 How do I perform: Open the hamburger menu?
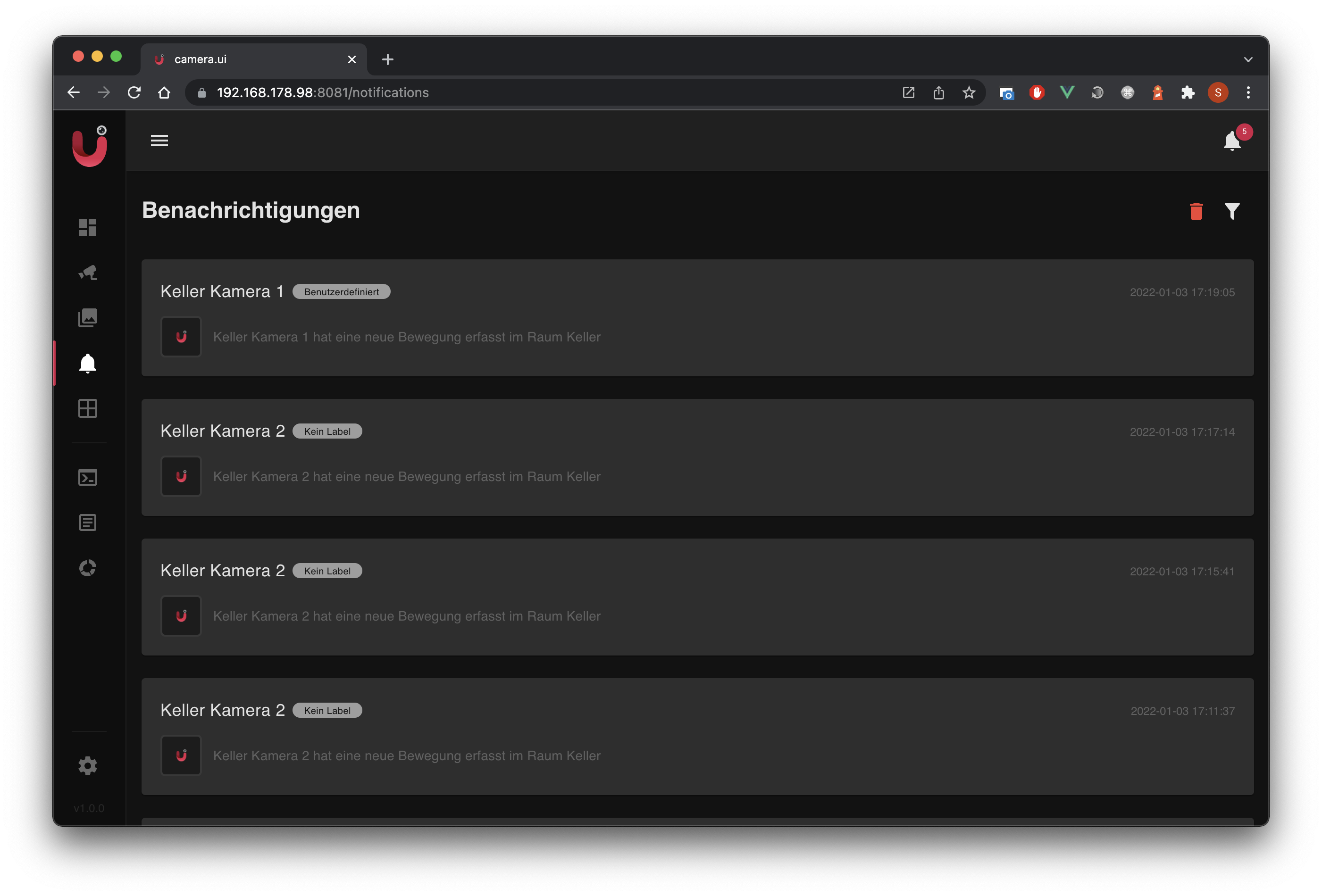(159, 141)
